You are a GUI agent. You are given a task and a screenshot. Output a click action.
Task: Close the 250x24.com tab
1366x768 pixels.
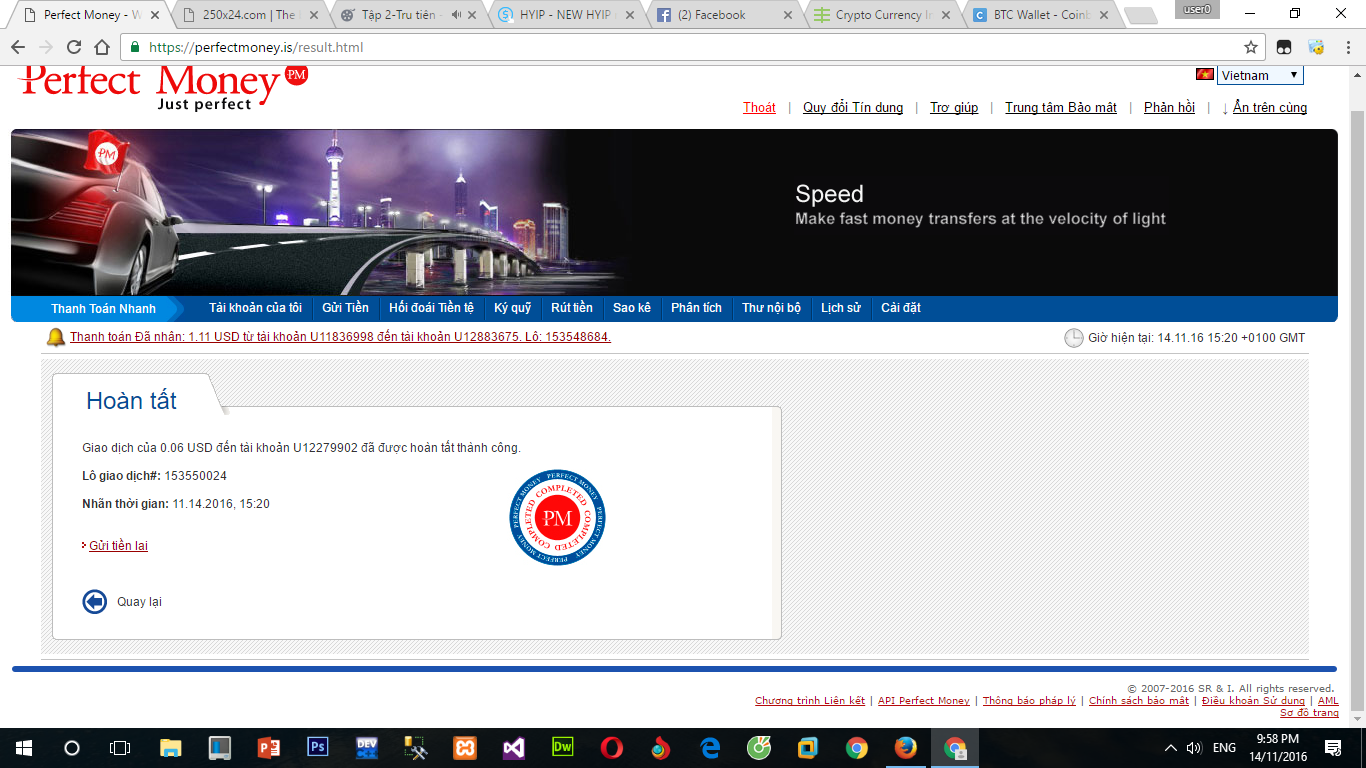point(313,15)
